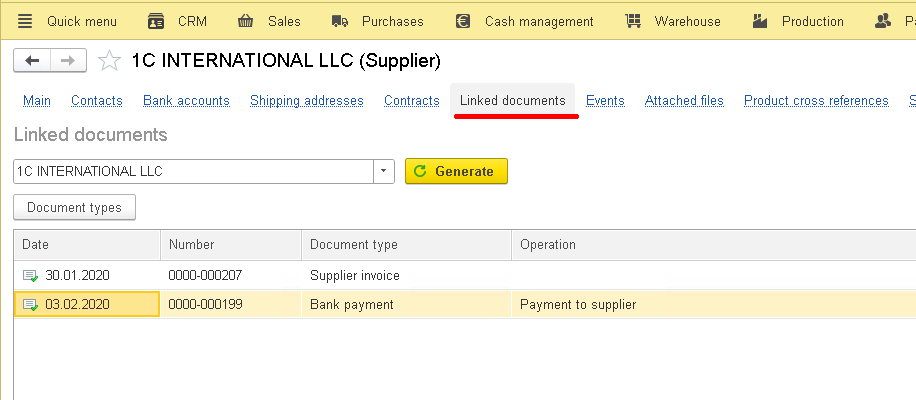Click the Warehouse cart icon
The image size is (916, 400).
[x=632, y=21]
